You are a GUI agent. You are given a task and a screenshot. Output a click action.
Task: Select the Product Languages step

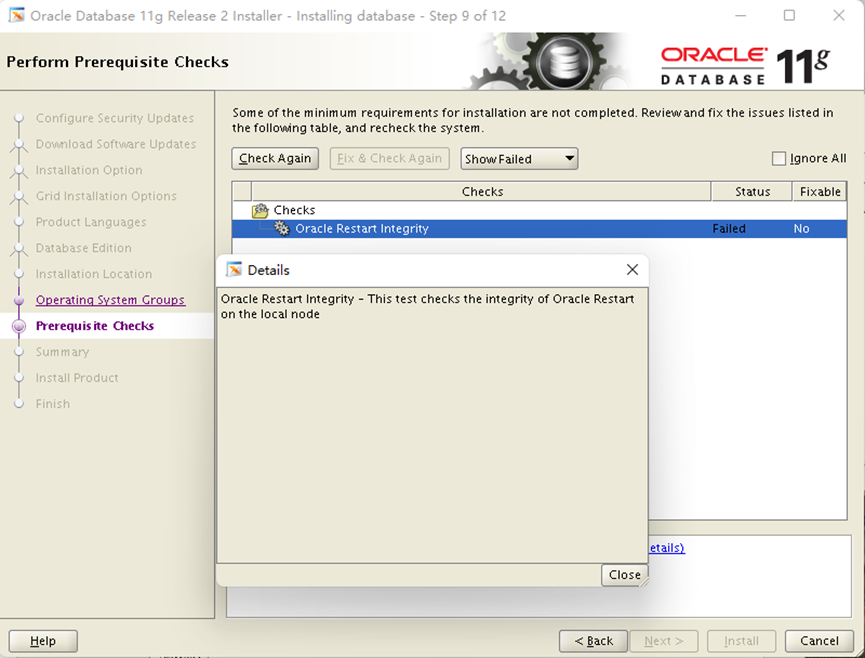pos(91,222)
